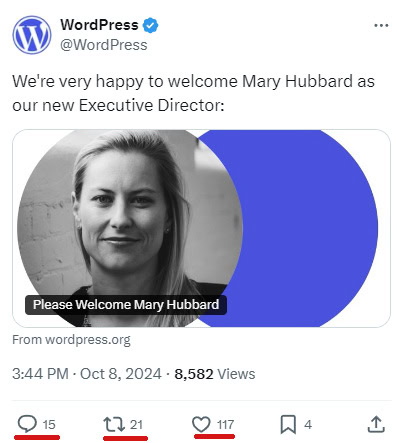The height and width of the screenshot is (443, 397).
Task: Click the reply speech bubble icon
Action: tap(27, 424)
